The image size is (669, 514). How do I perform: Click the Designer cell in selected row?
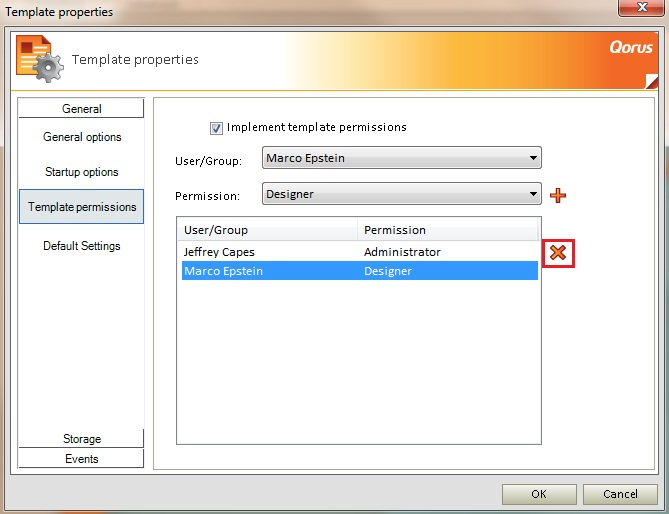click(x=388, y=271)
